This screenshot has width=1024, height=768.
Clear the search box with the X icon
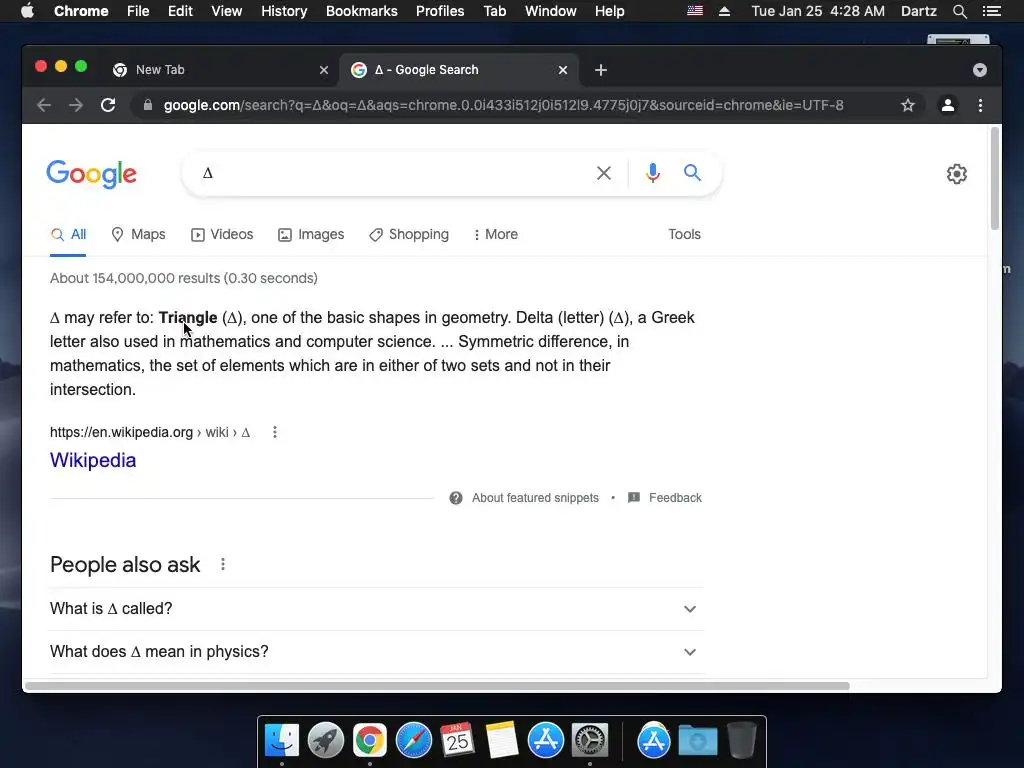coord(604,173)
